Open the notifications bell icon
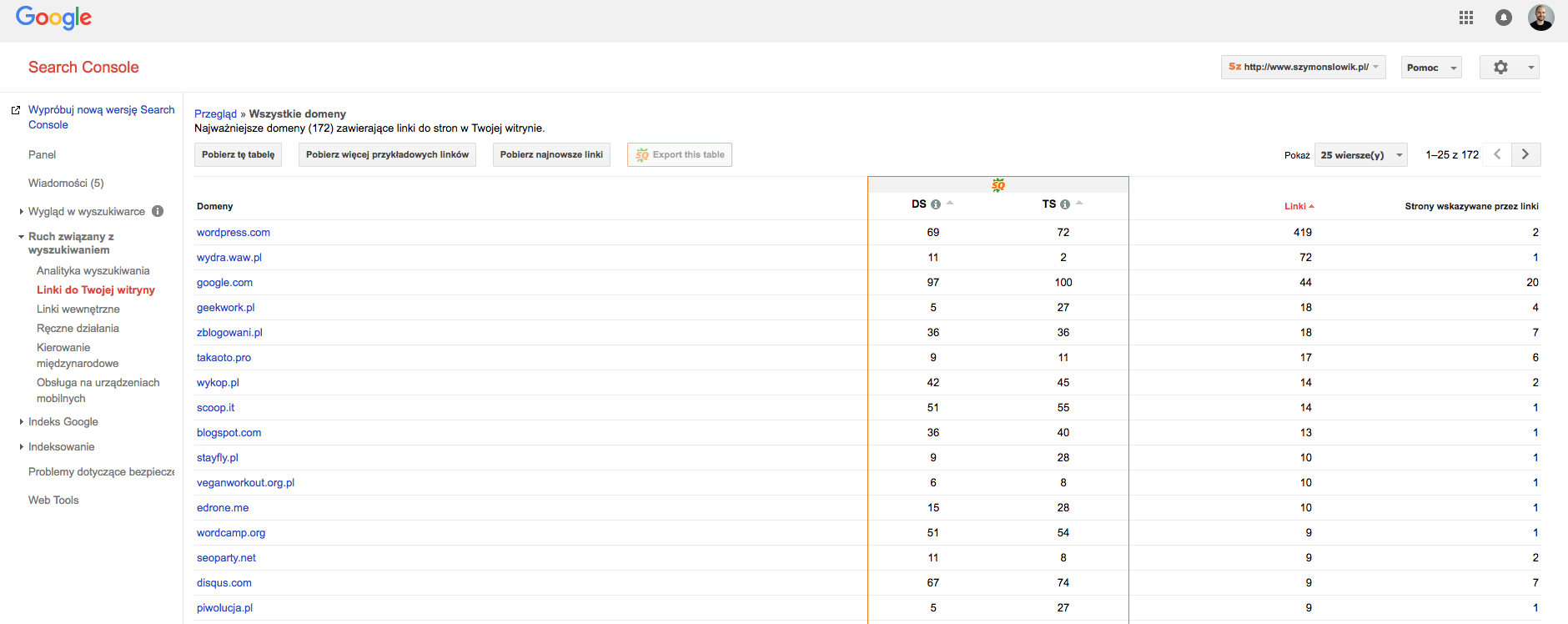 1504,18
